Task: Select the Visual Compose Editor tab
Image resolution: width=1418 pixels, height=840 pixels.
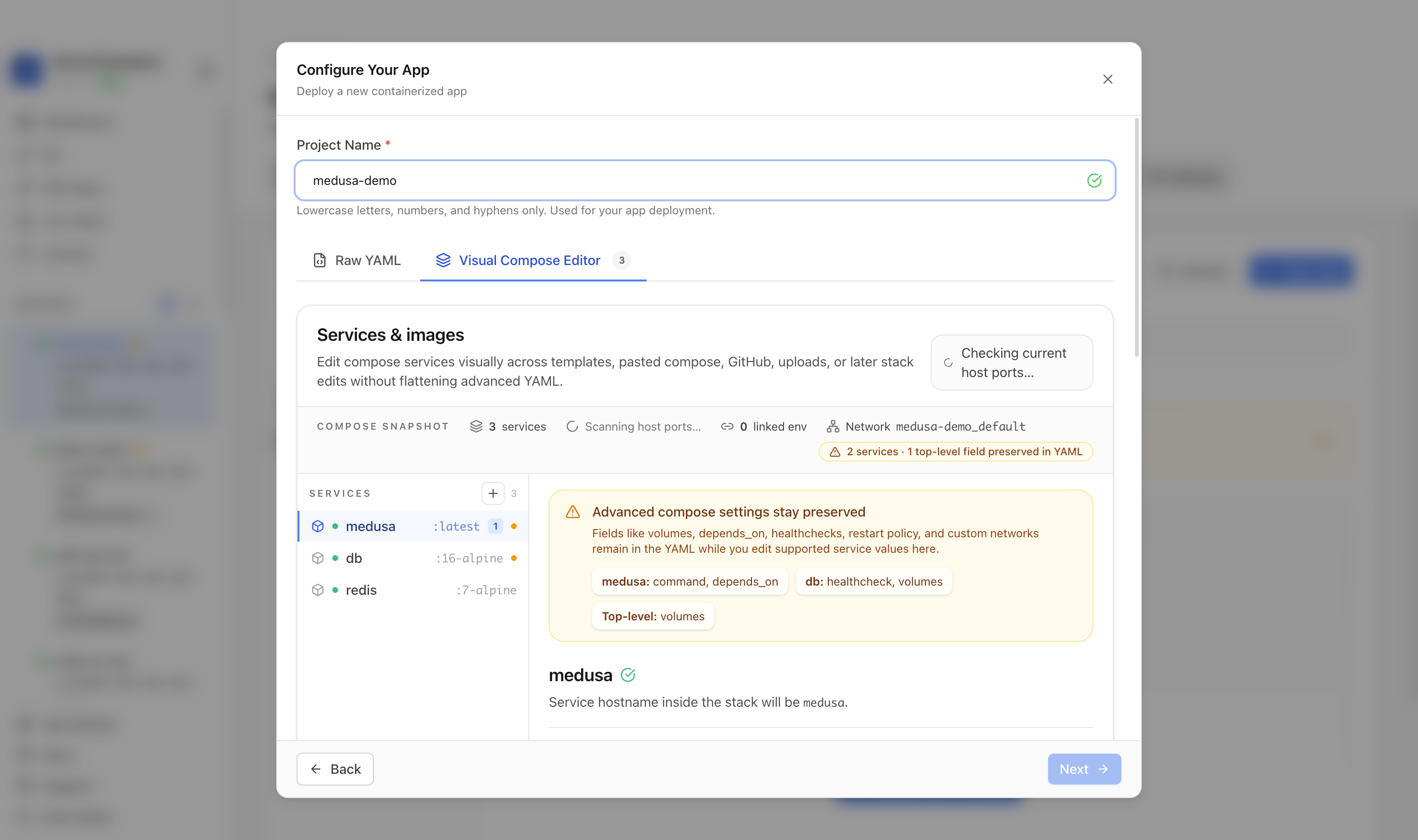Action: [x=533, y=260]
